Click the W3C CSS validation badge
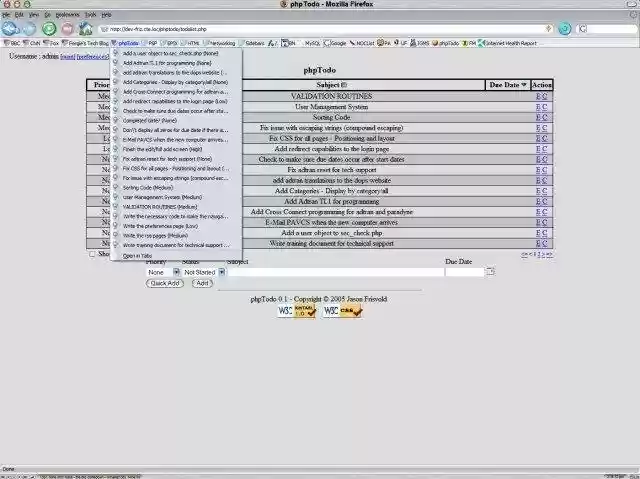This screenshot has width=640, height=479. (x=342, y=311)
